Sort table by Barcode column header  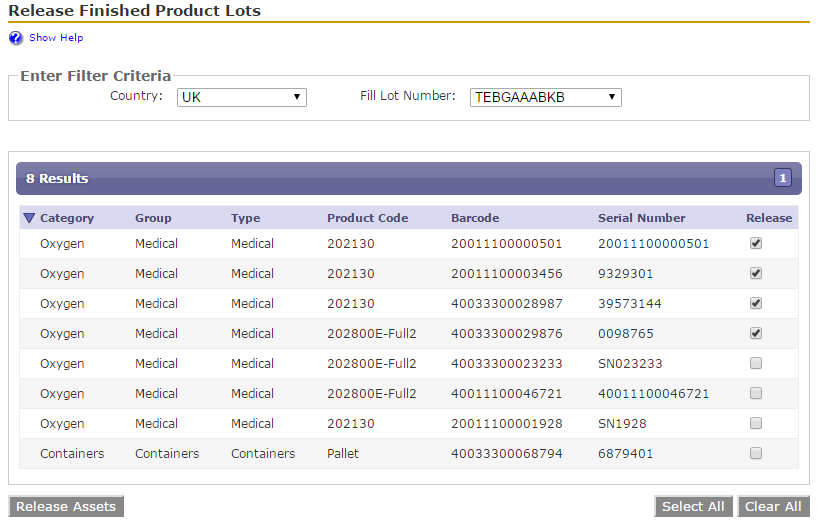tap(475, 218)
